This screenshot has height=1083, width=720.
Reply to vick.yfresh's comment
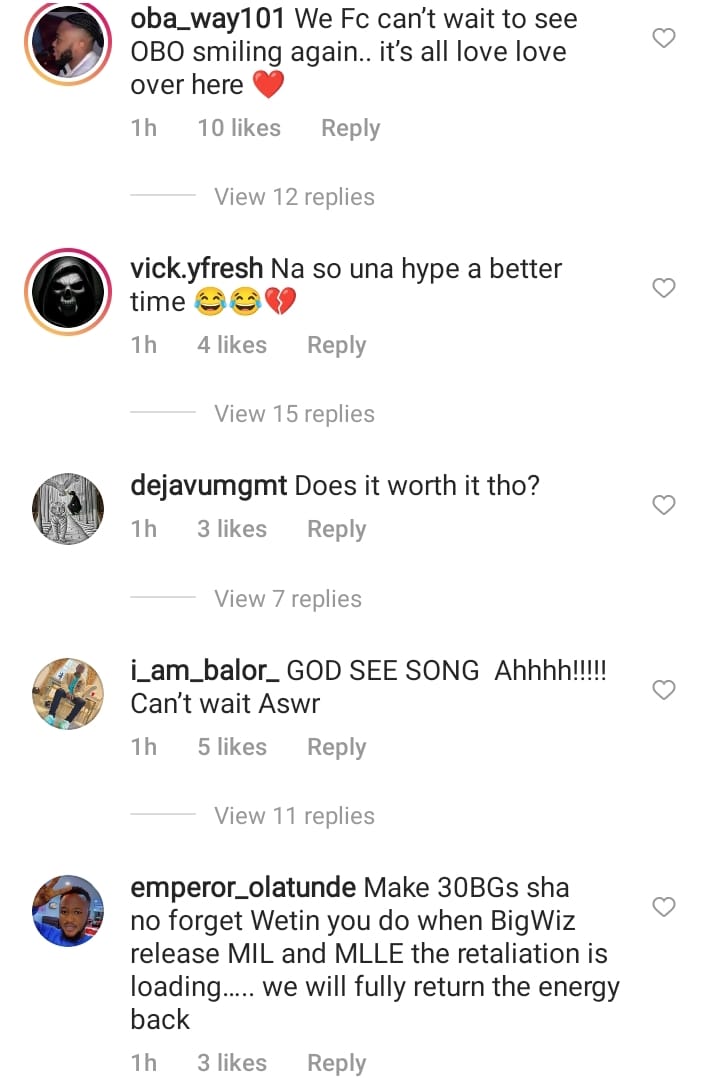336,346
